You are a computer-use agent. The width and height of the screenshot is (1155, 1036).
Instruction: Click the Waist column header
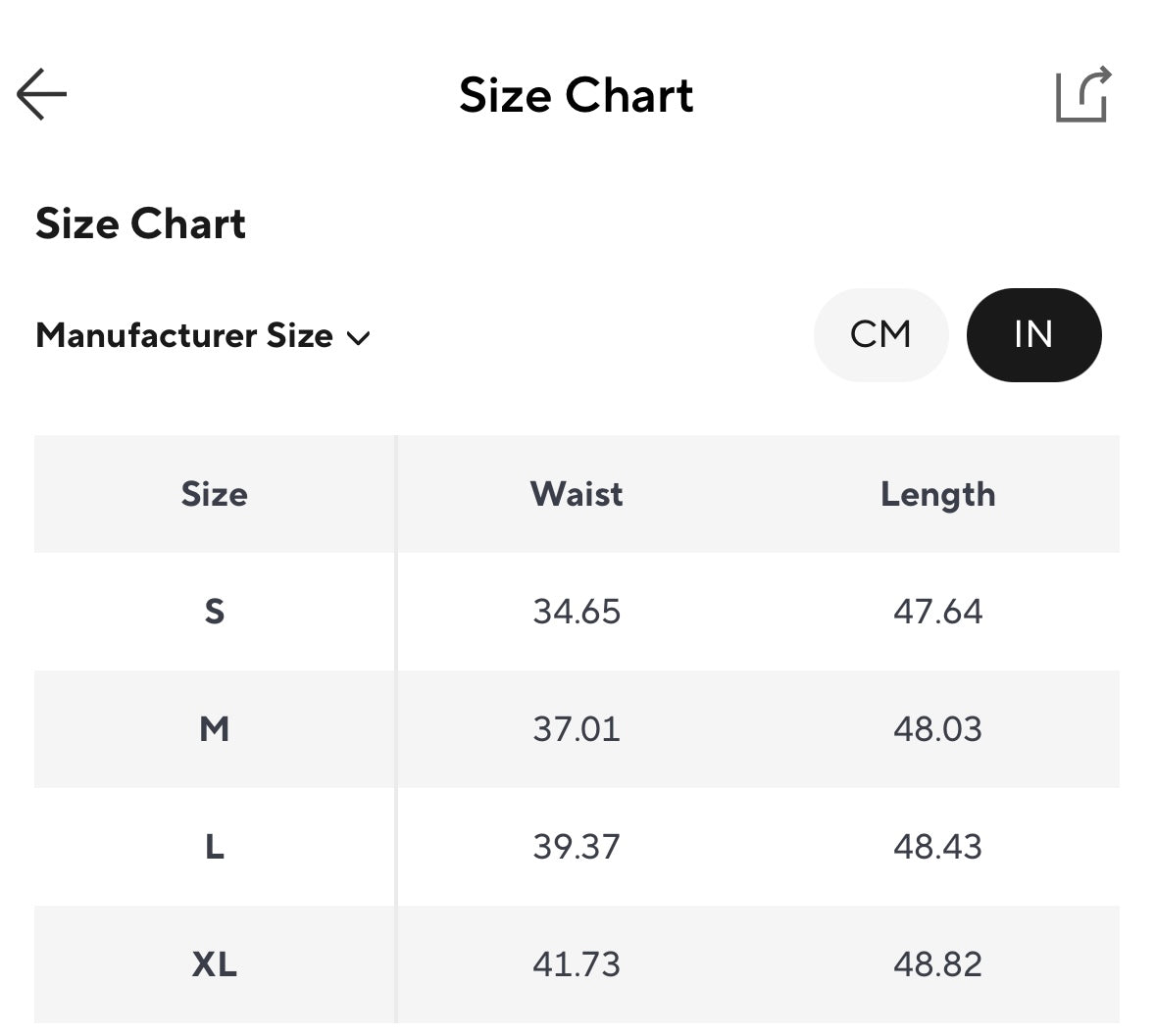pos(577,494)
